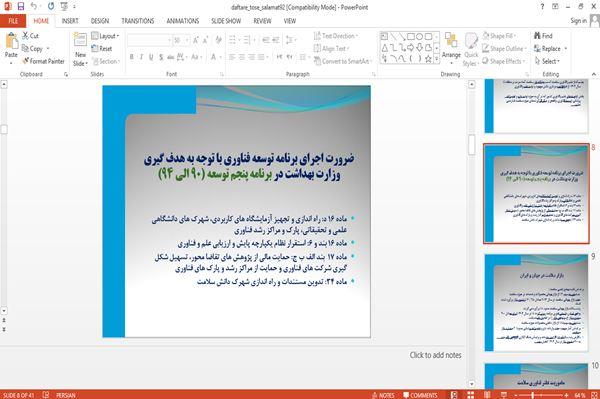Activate the Format Painter tool

[43, 61]
